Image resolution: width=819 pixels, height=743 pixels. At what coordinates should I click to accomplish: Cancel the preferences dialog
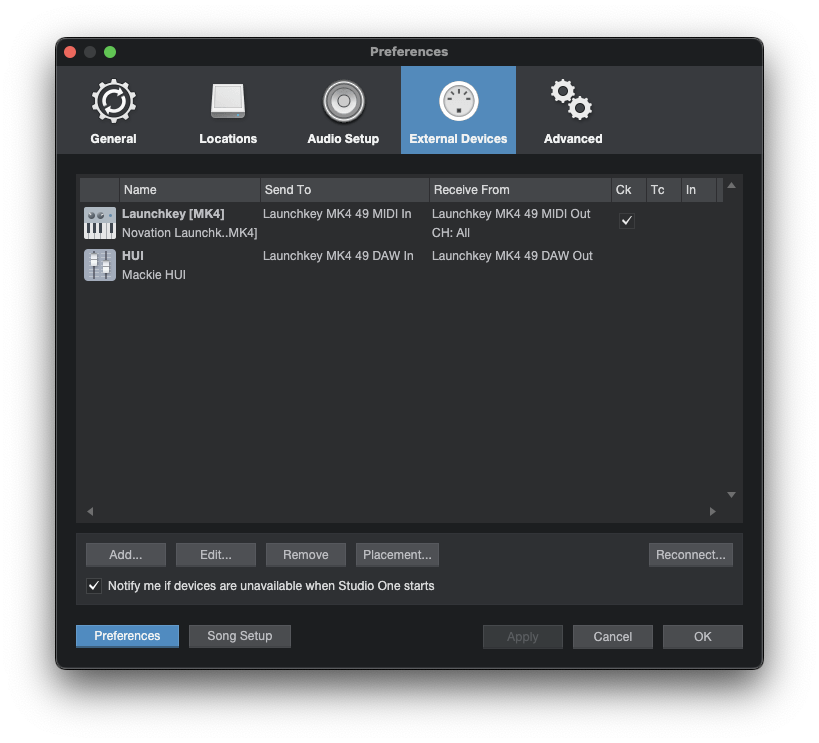pyautogui.click(x=613, y=636)
